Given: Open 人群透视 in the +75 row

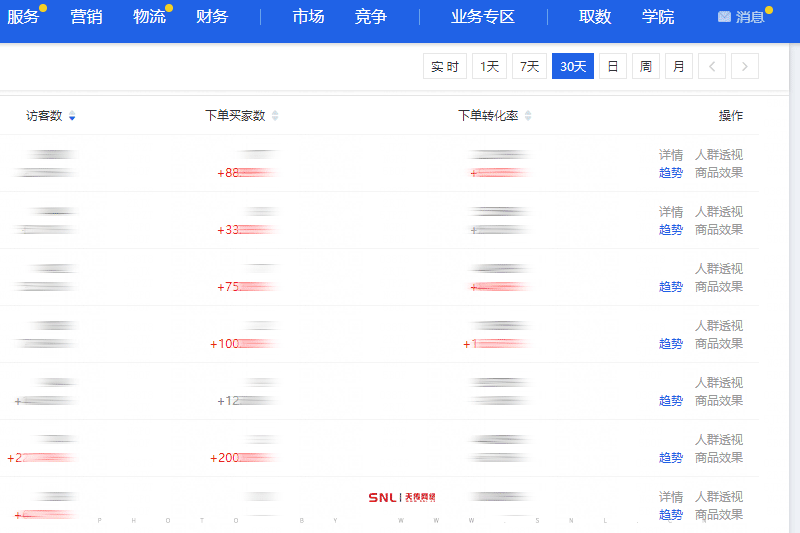Looking at the screenshot, I should (x=719, y=269).
